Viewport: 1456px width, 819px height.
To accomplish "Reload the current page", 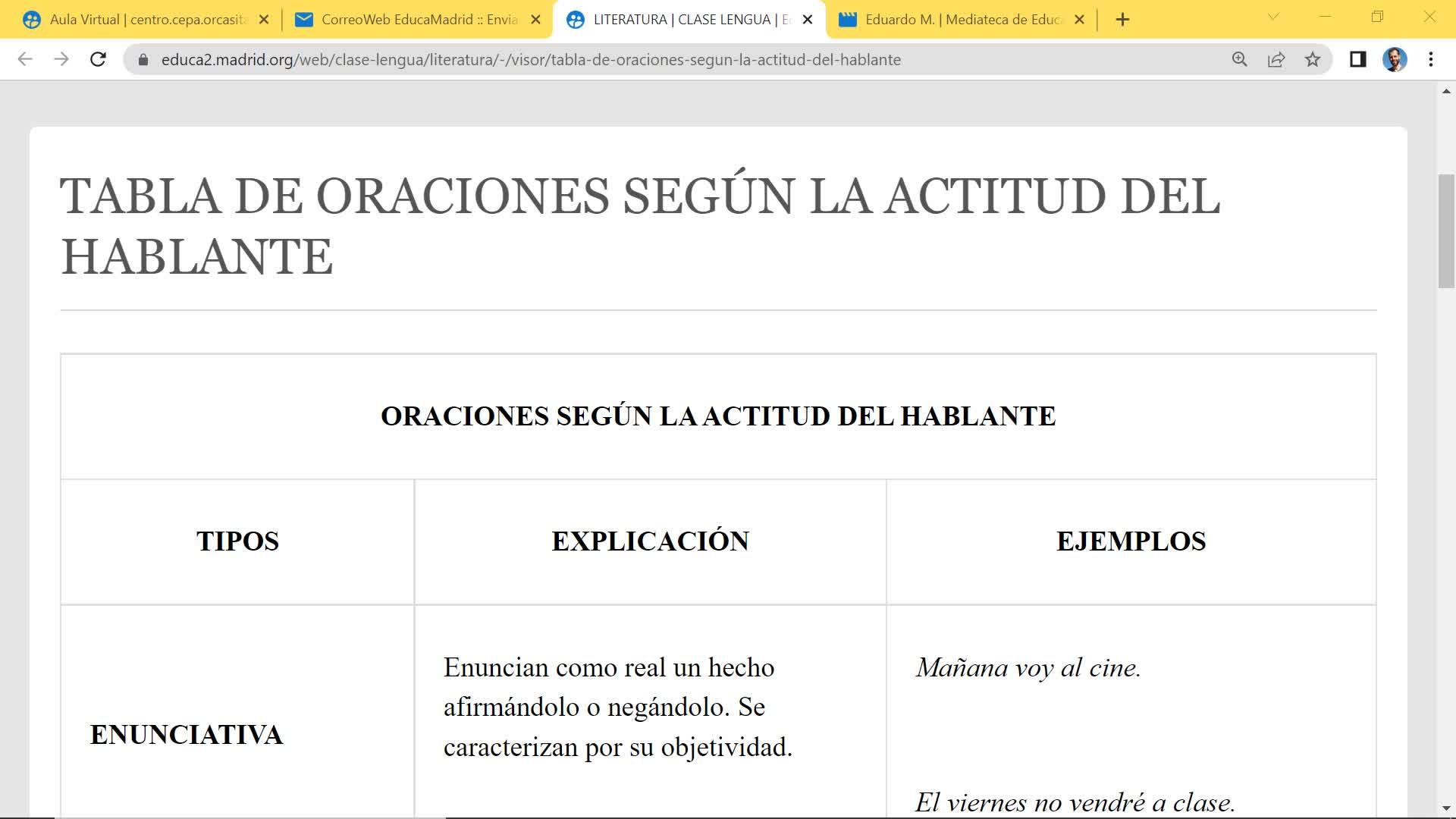I will (x=98, y=59).
